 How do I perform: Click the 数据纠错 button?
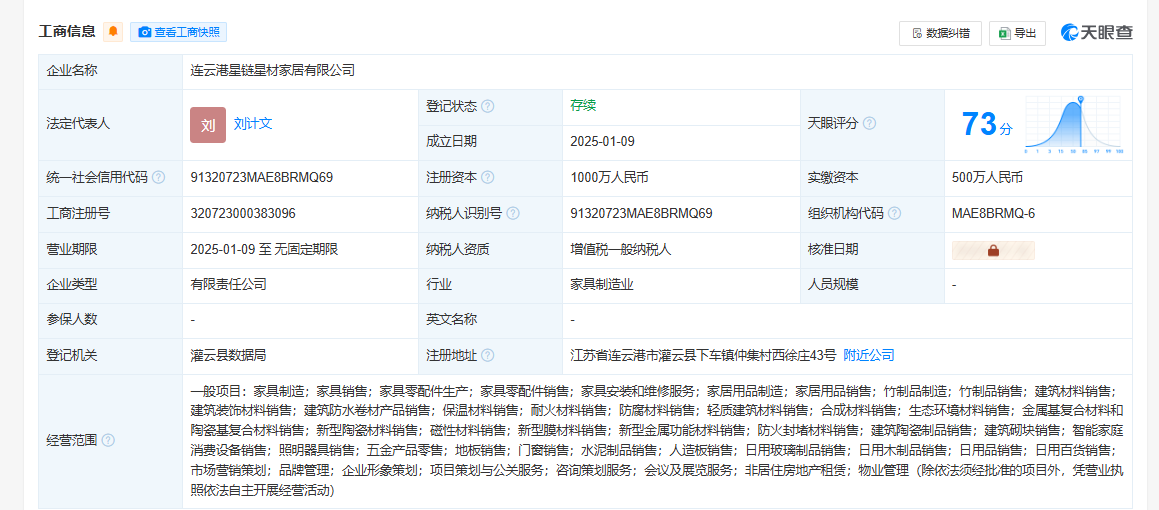point(940,33)
